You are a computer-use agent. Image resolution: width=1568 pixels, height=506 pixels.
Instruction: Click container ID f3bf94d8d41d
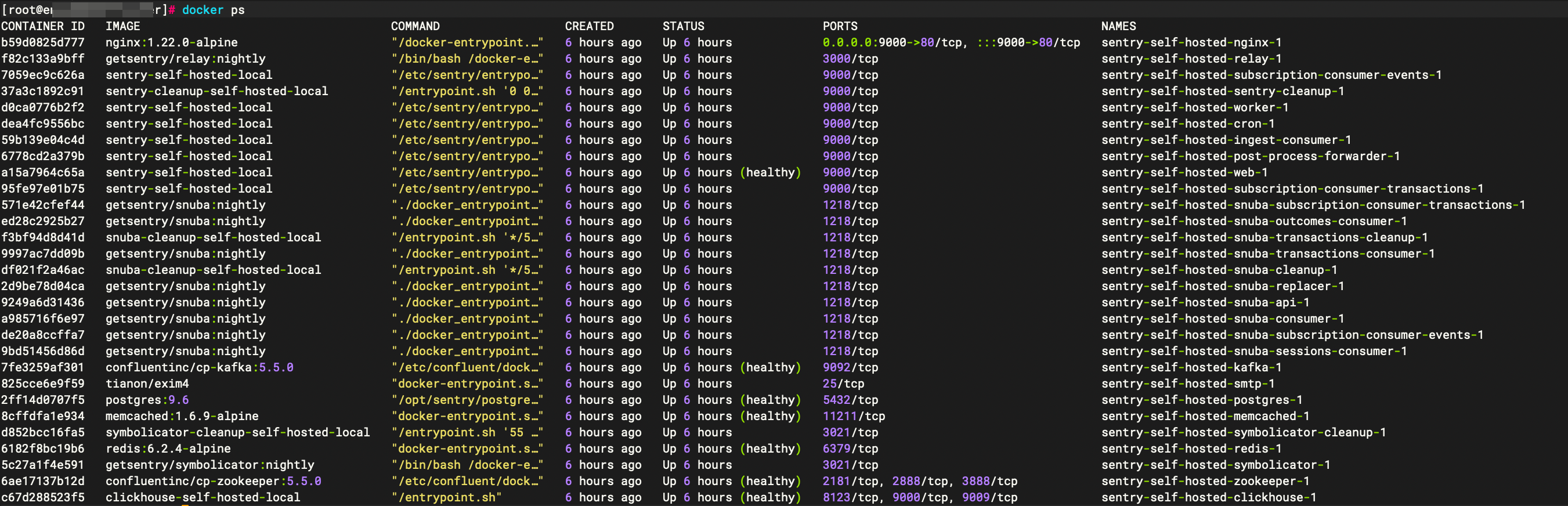click(x=42, y=237)
